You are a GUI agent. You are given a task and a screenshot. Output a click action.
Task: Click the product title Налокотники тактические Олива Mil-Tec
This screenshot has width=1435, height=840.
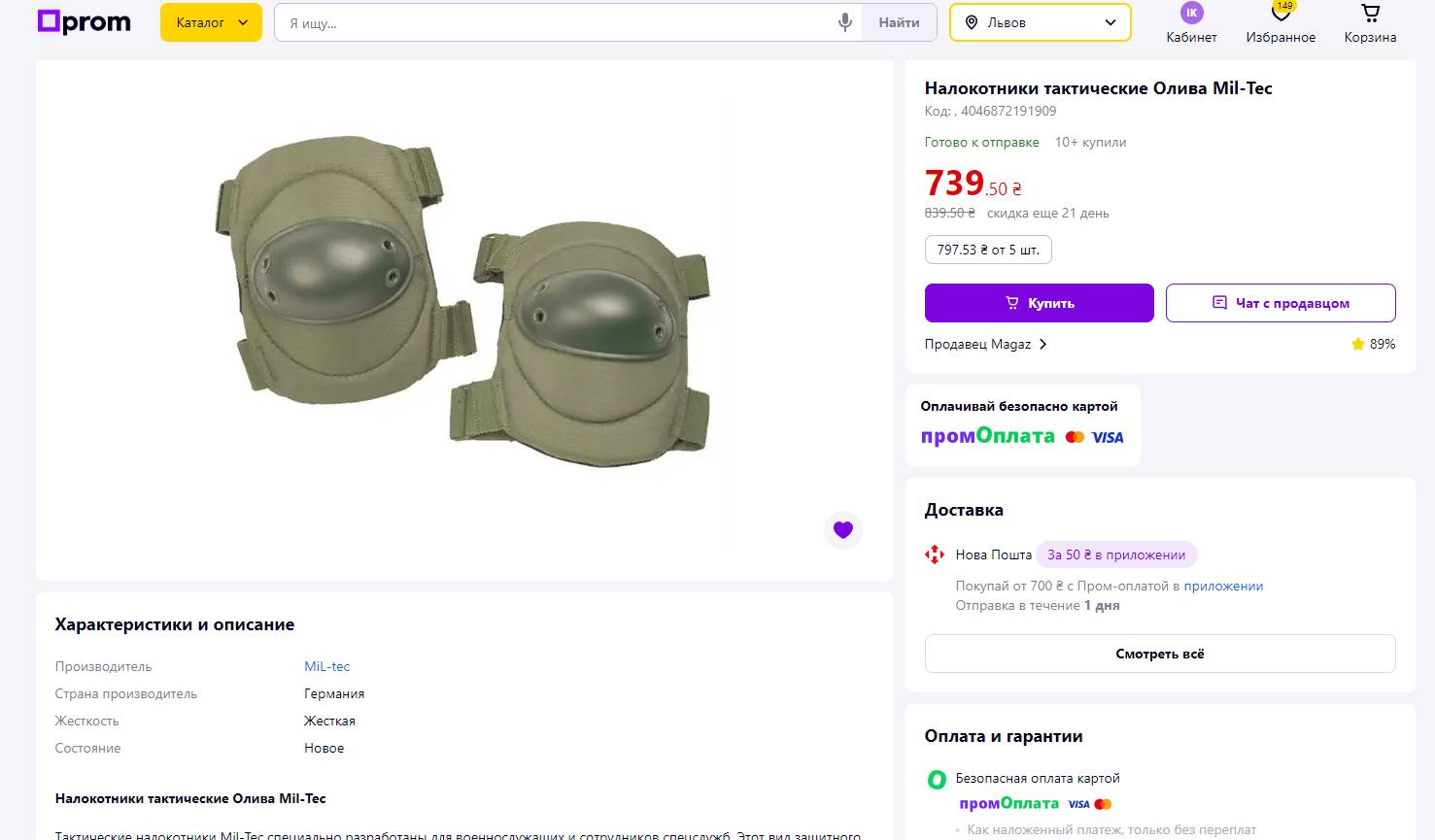click(1098, 88)
